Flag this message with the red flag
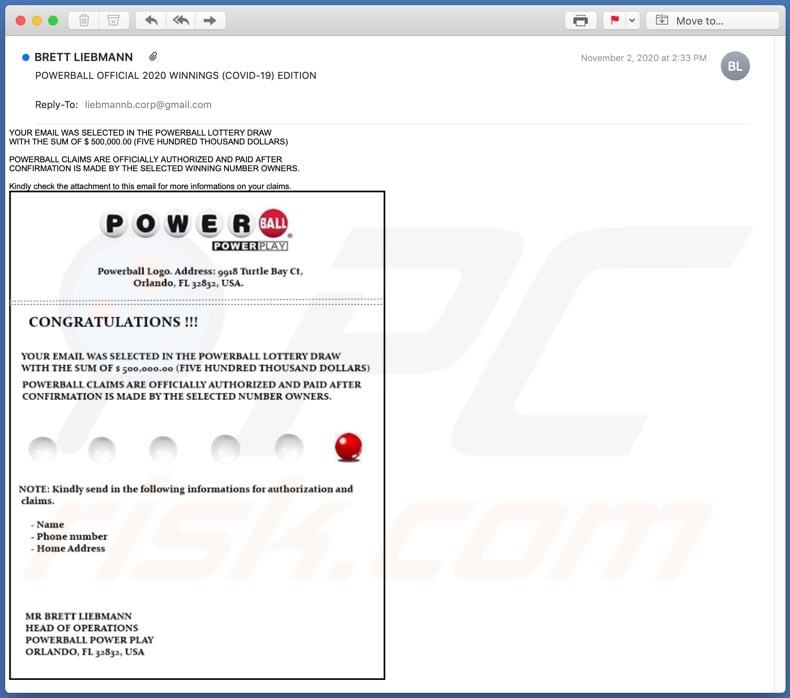 point(614,21)
